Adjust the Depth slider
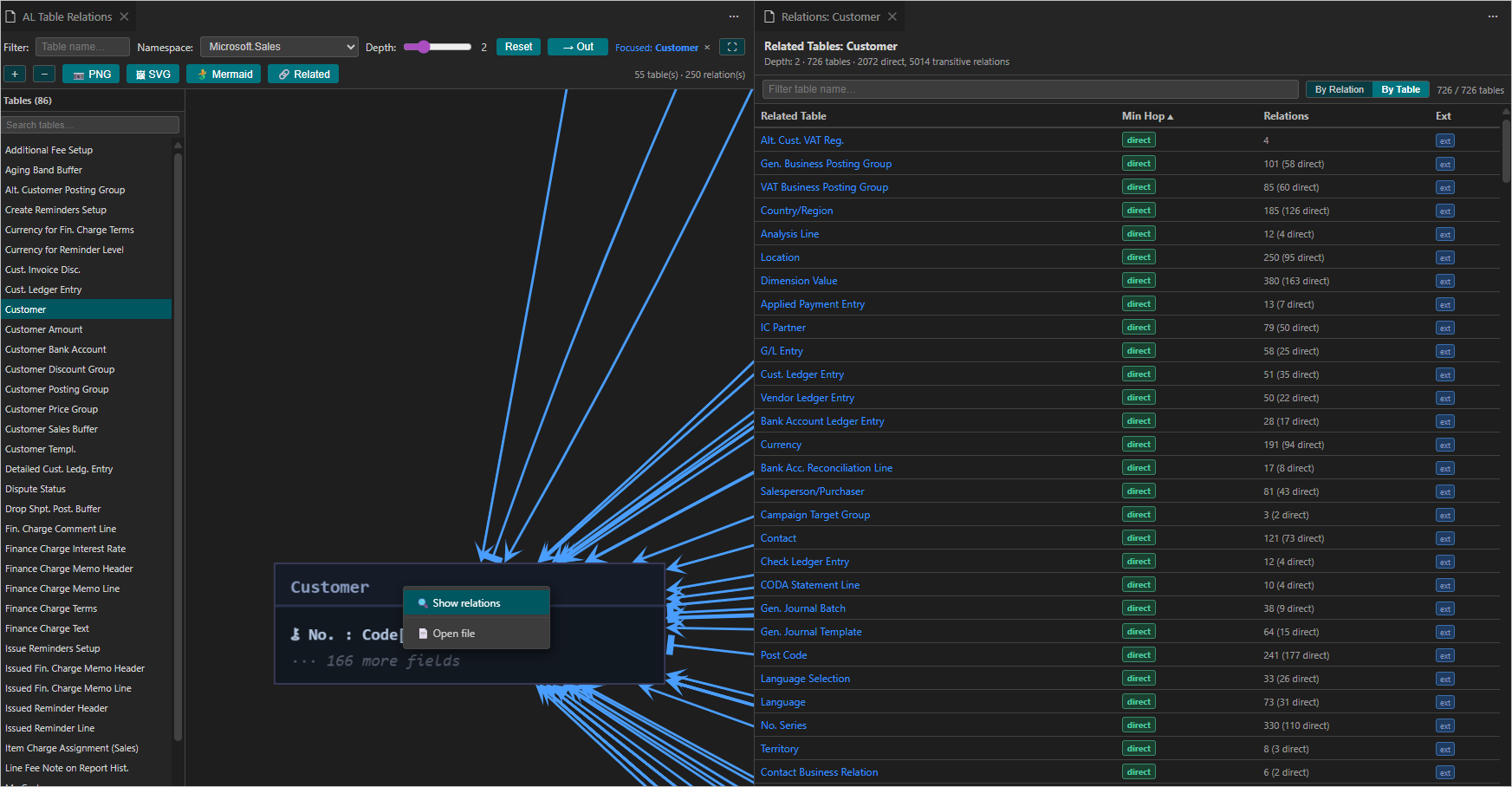The image size is (1512, 787). (x=438, y=47)
